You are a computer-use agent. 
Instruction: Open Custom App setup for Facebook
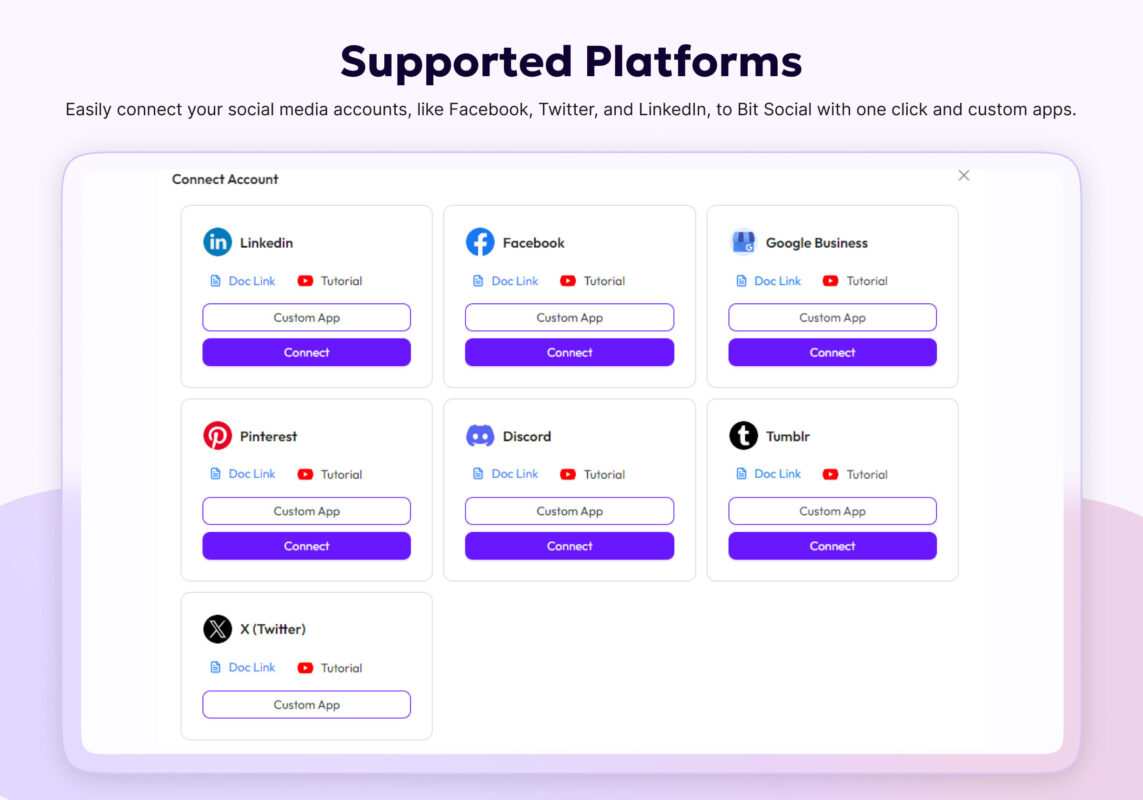pos(569,317)
